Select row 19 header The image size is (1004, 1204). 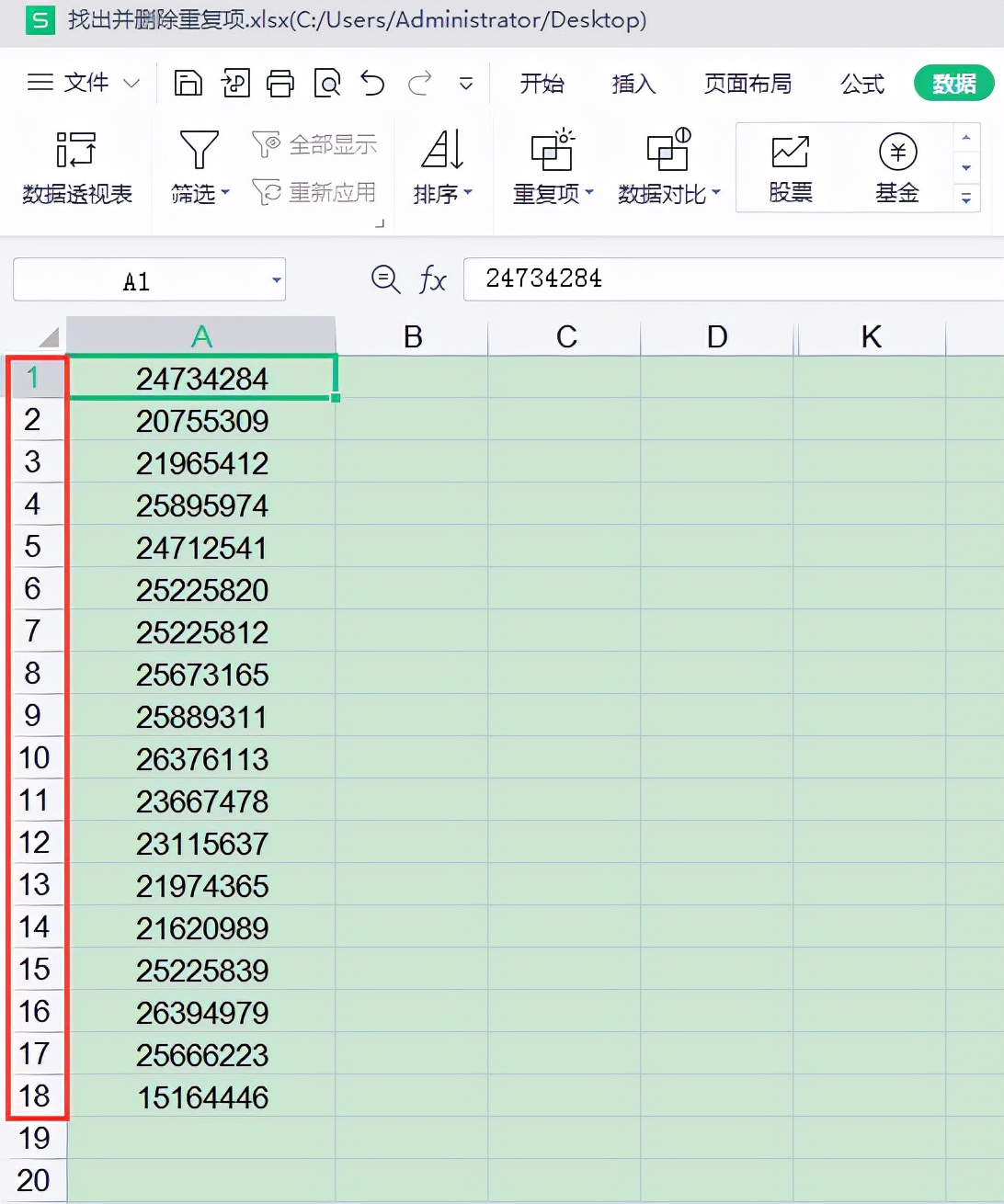click(34, 1139)
